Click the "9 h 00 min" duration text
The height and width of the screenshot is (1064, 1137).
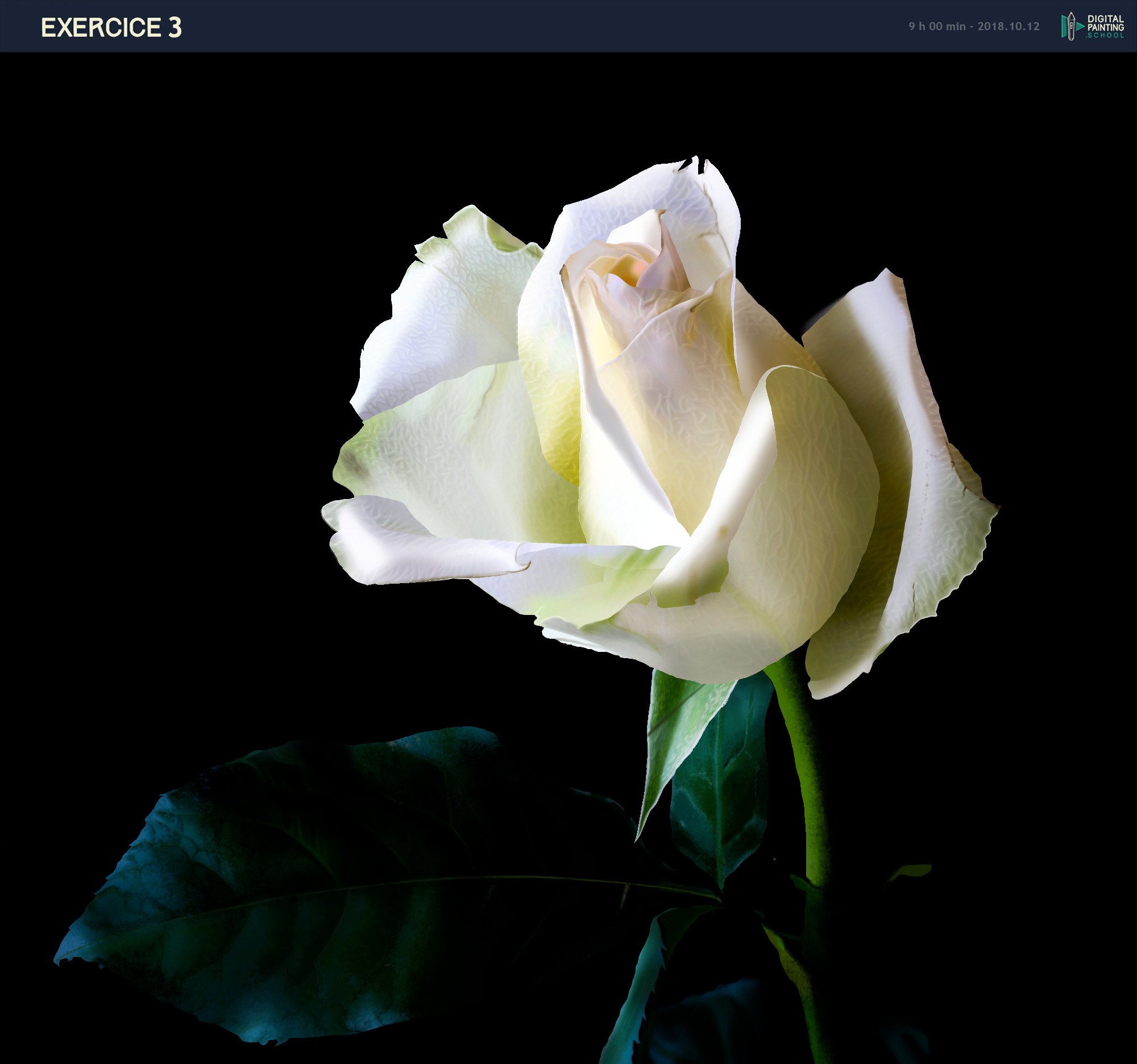click(x=936, y=26)
